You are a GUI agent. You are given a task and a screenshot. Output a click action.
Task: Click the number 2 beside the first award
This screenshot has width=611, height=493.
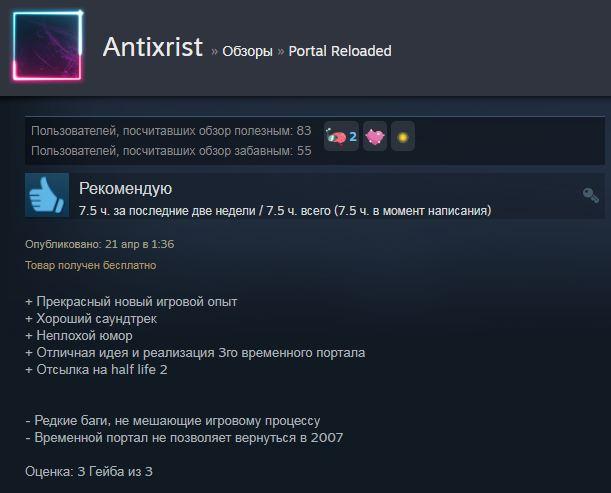click(x=353, y=137)
